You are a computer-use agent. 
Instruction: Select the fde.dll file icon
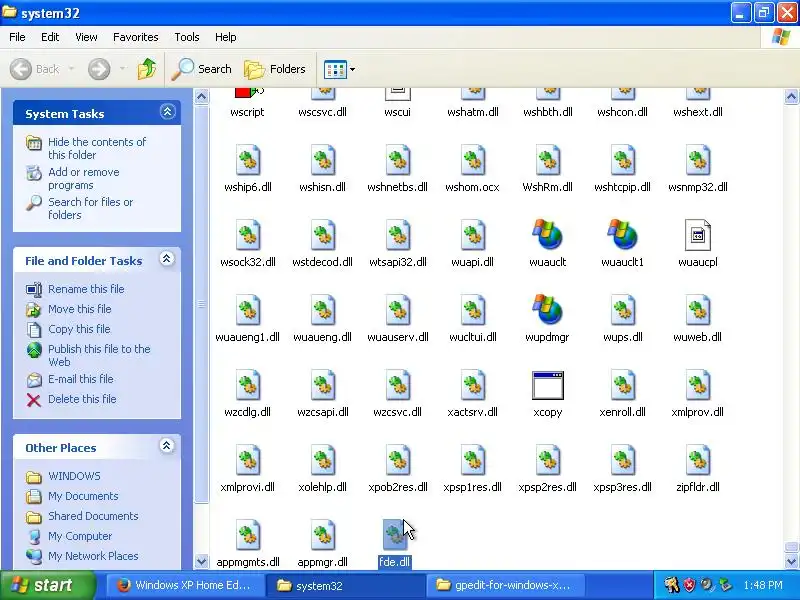(395, 535)
